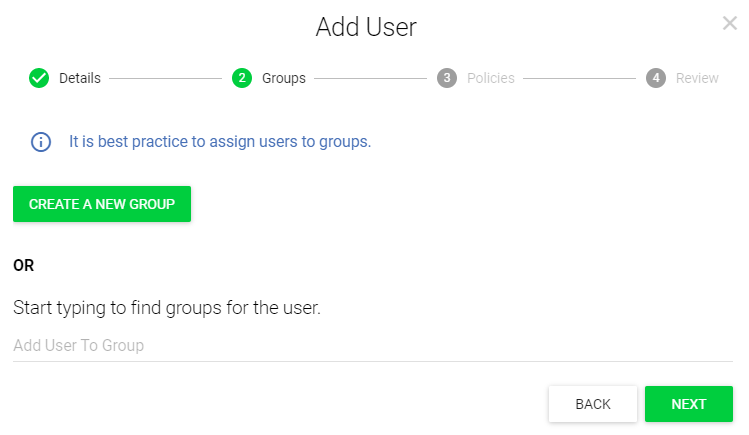Go to the Details step label
Screen dimensions: 749x435
pyautogui.click(x=80, y=78)
